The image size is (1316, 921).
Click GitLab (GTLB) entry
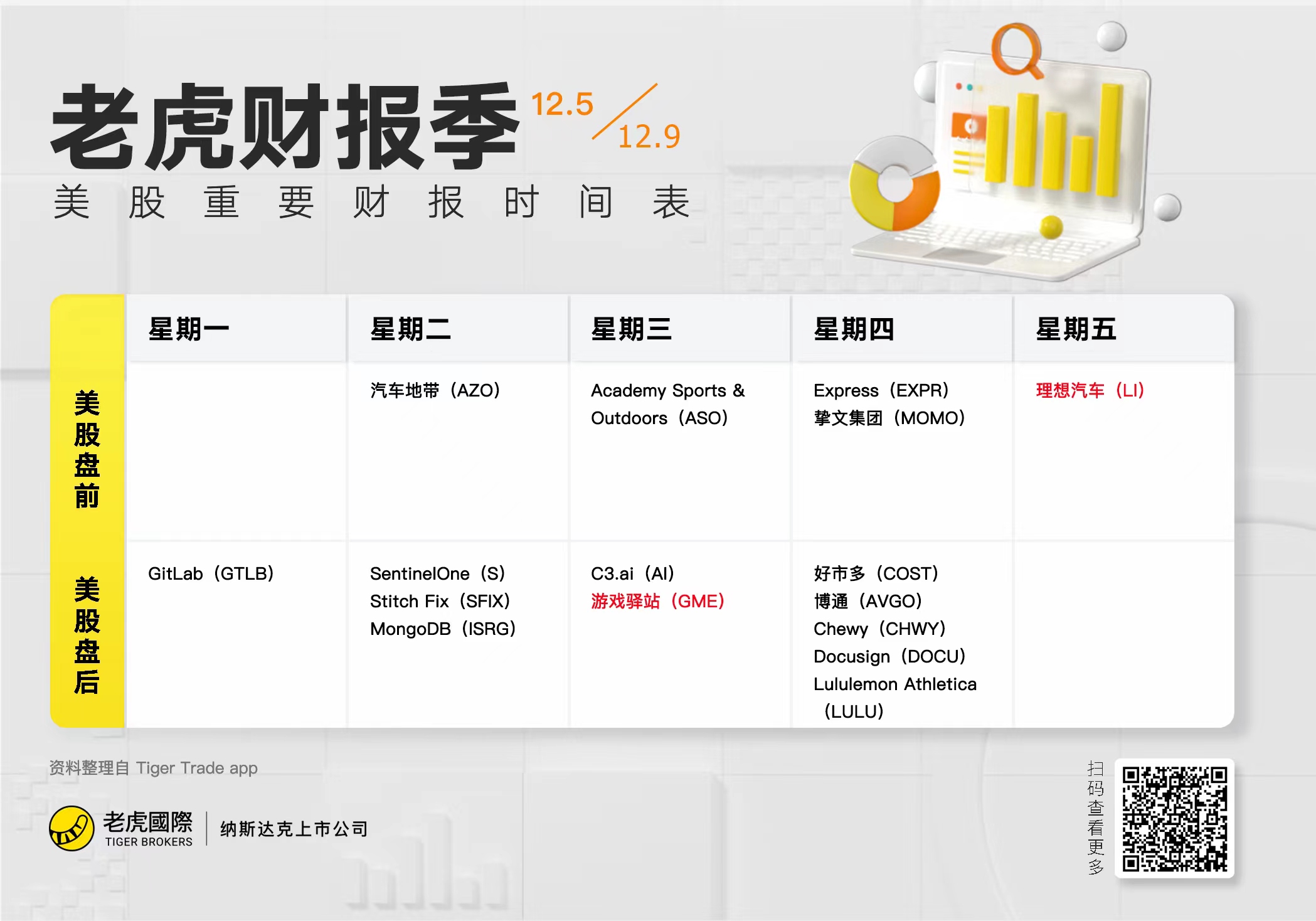click(x=211, y=573)
